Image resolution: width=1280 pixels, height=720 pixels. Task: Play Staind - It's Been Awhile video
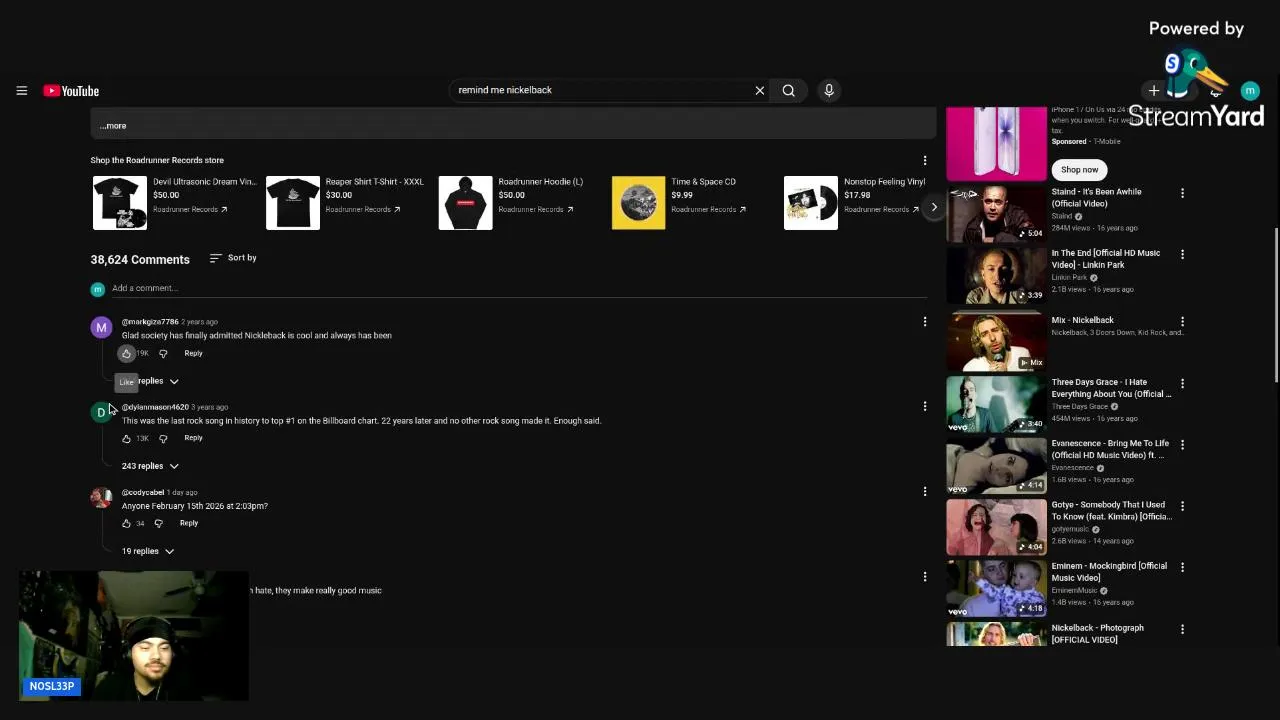pyautogui.click(x=997, y=214)
